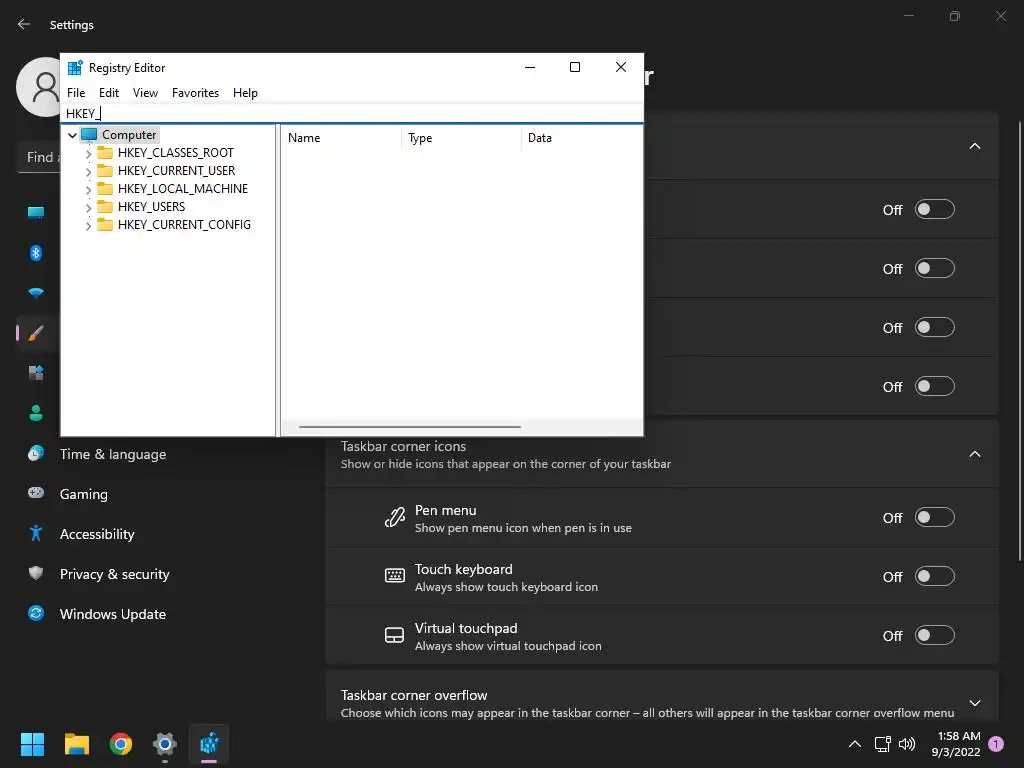This screenshot has height=768, width=1024.
Task: Open Apps icon in Settings sidebar
Action: (x=36, y=373)
